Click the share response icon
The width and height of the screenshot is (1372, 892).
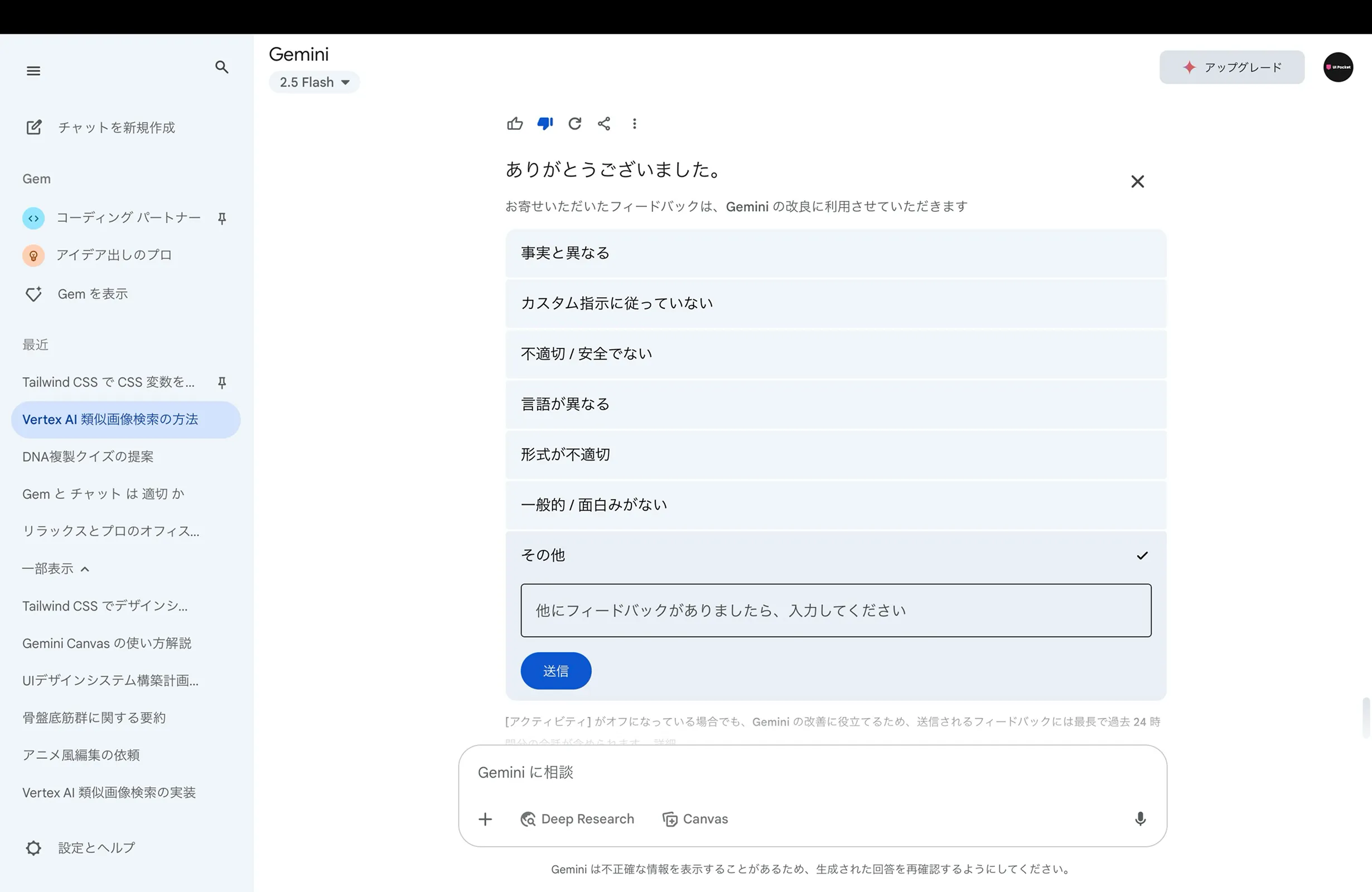point(604,123)
